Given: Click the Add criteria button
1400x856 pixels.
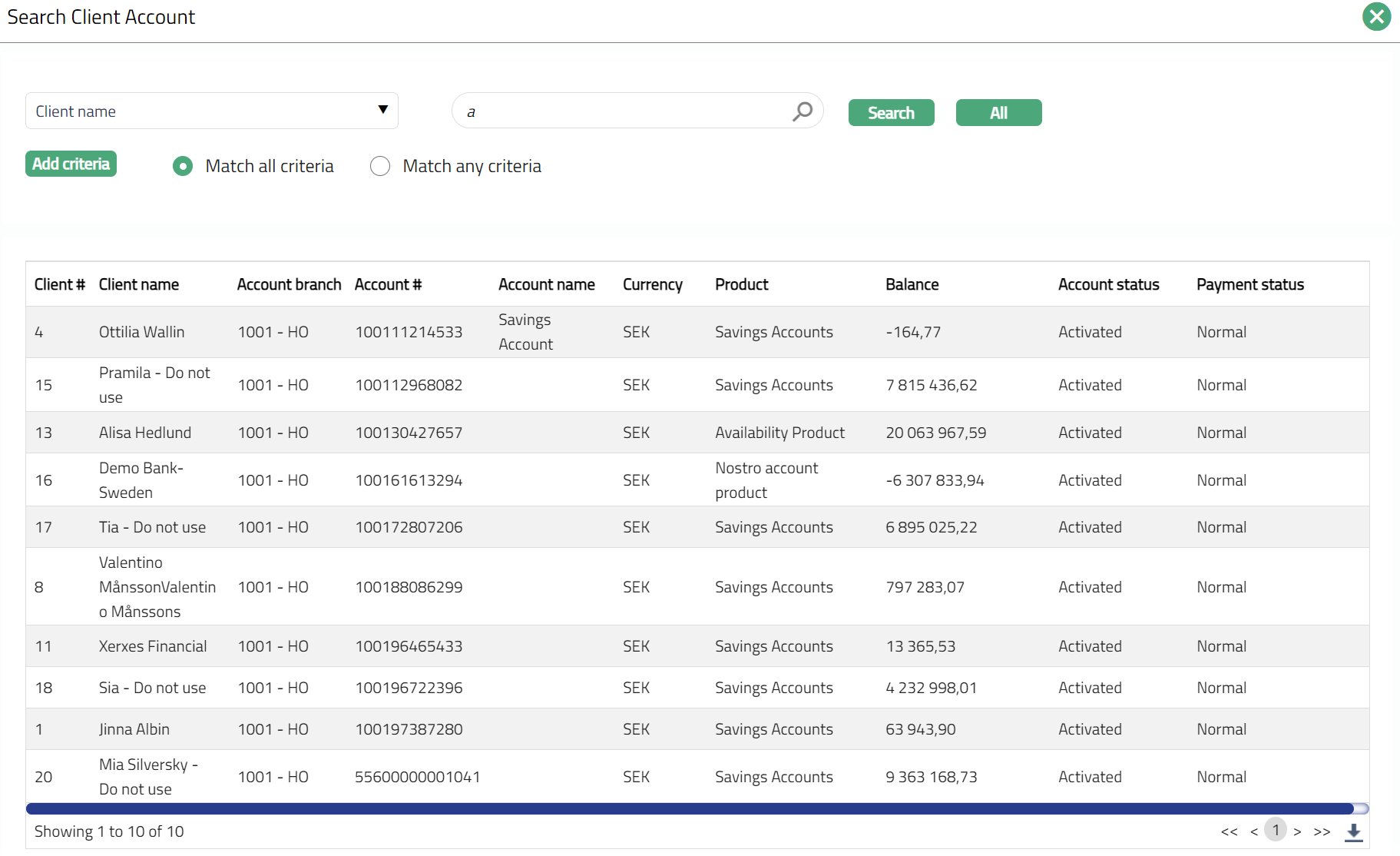Looking at the screenshot, I should pyautogui.click(x=71, y=164).
